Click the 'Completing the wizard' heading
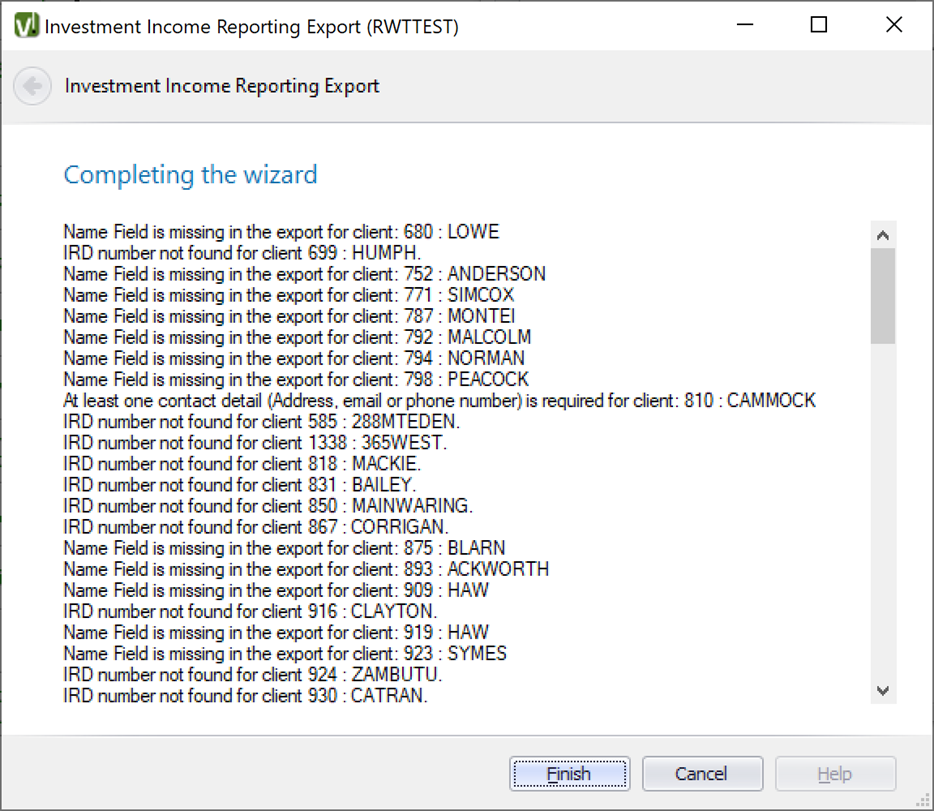This screenshot has height=811, width=934. tap(191, 175)
